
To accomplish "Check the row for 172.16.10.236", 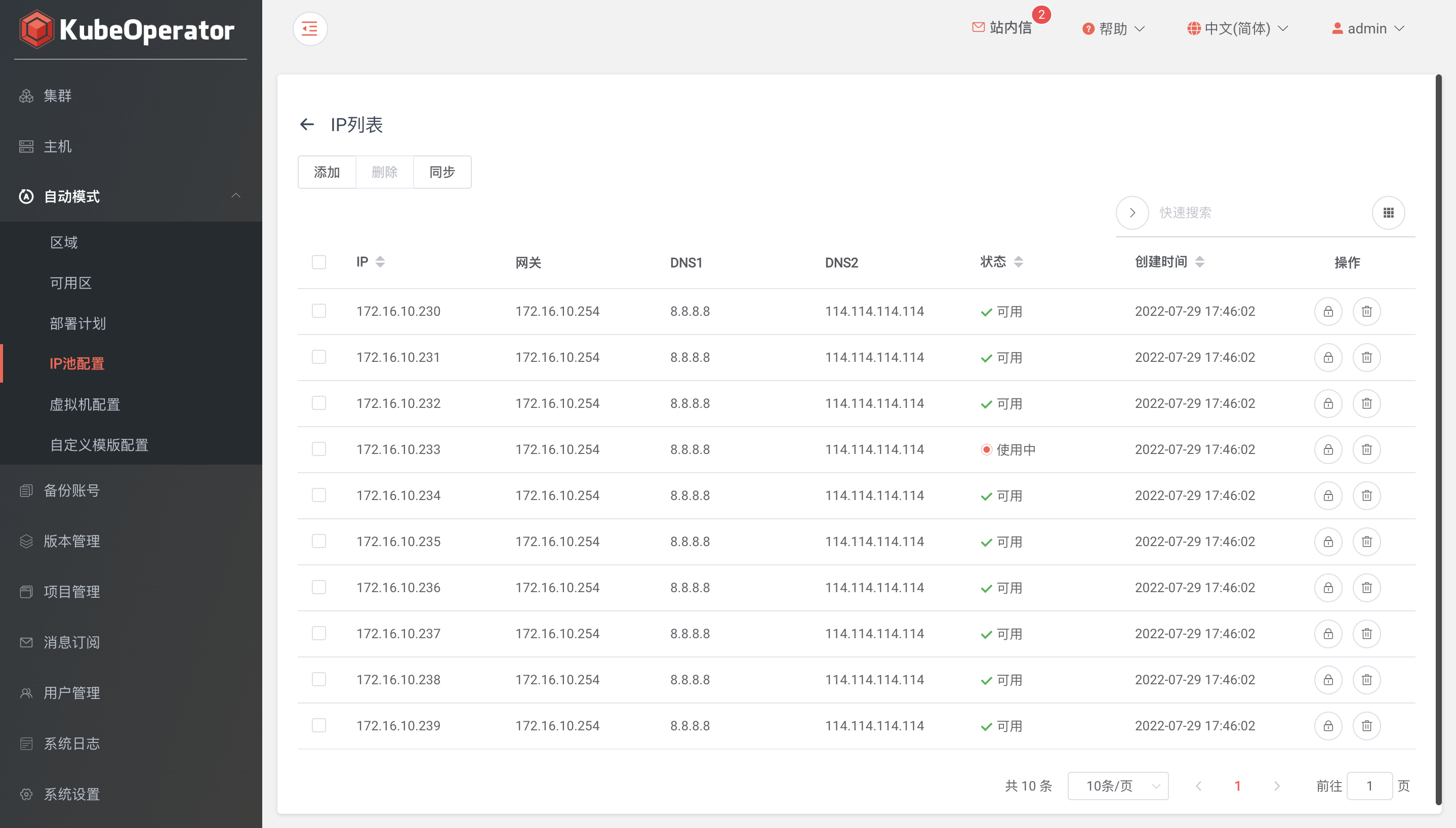I will (x=318, y=588).
